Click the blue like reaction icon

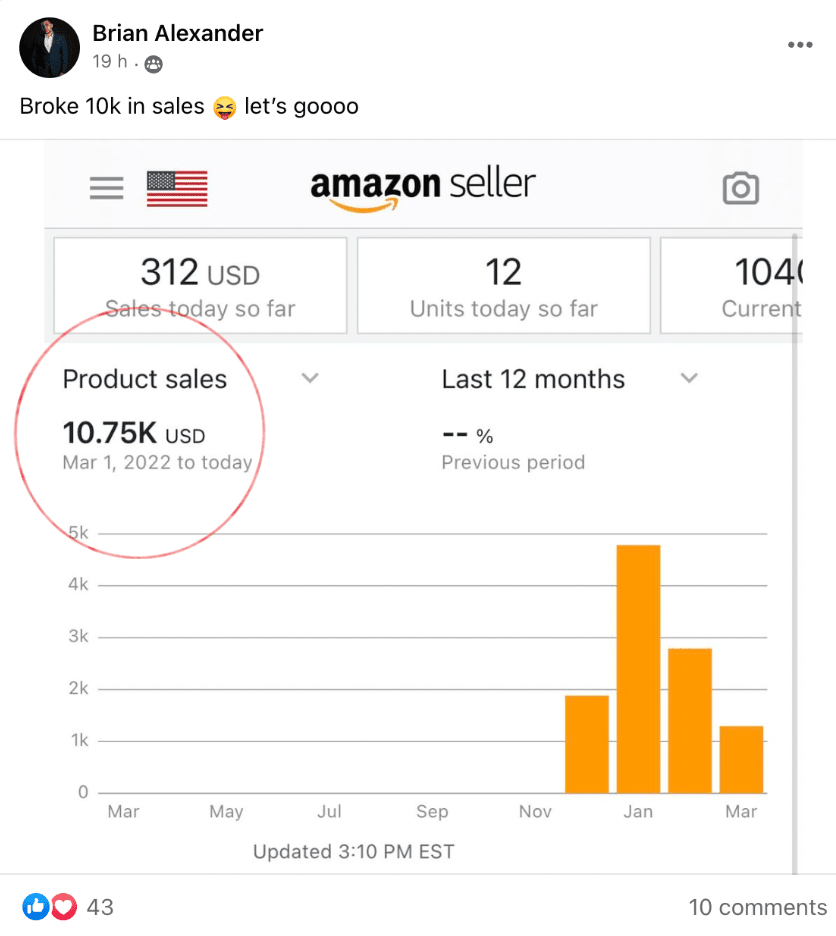point(36,907)
